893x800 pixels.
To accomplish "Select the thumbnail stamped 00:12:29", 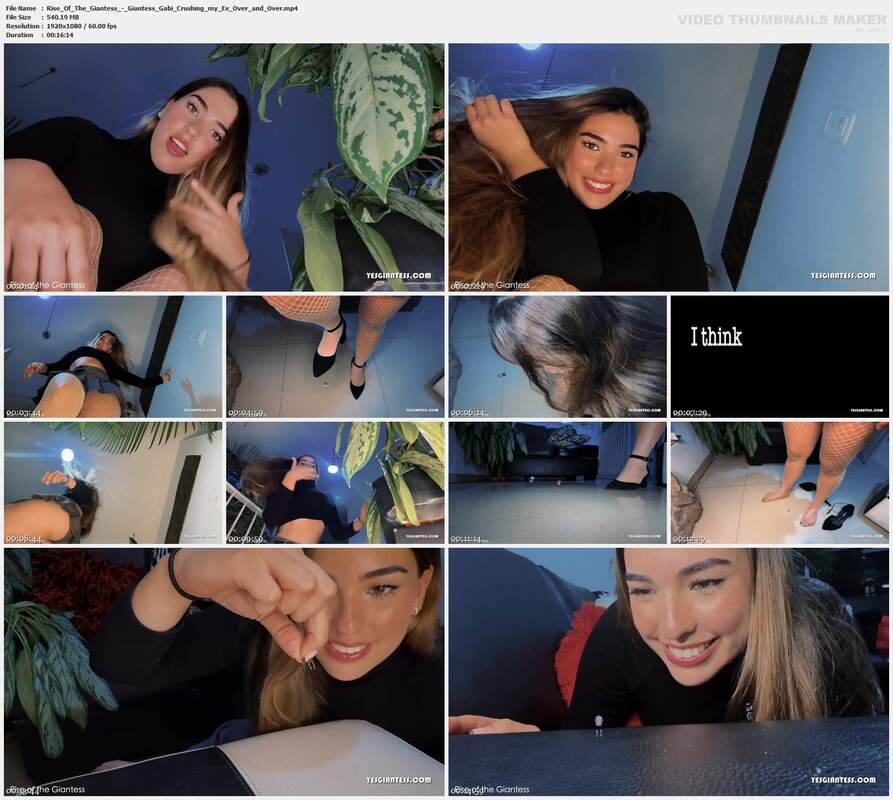I will 780,483.
